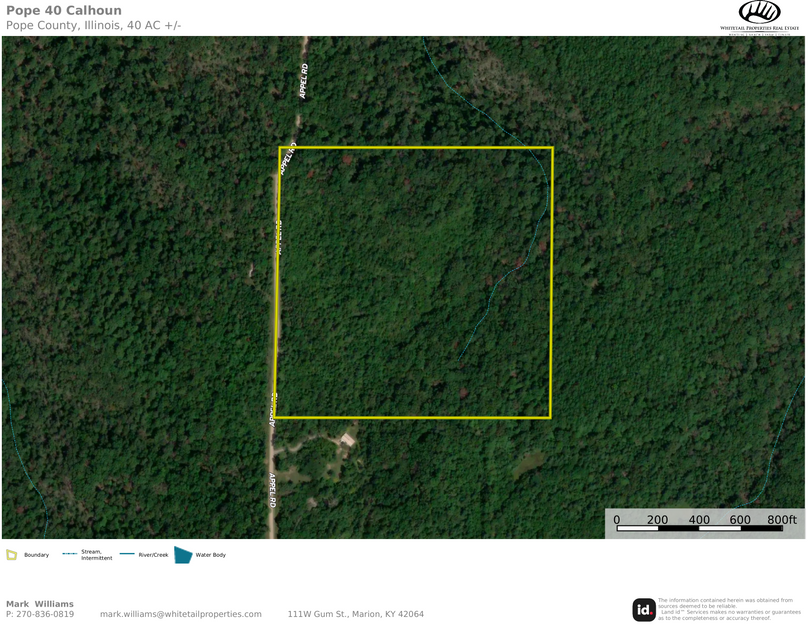Click the bottom-right corner of yellow boundary

tap(551, 417)
